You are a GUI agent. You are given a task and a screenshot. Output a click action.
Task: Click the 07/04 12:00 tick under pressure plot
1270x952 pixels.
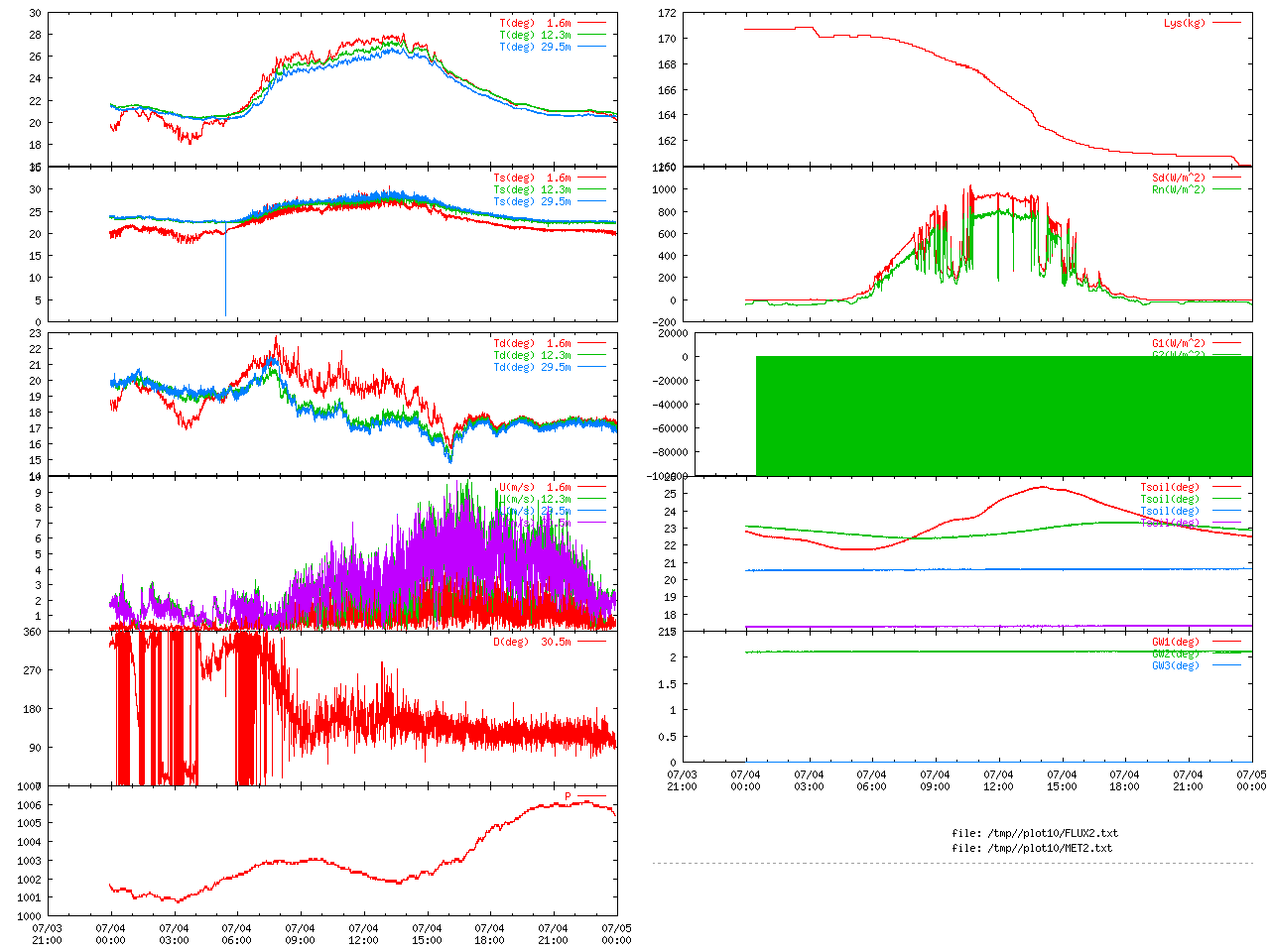(x=363, y=935)
